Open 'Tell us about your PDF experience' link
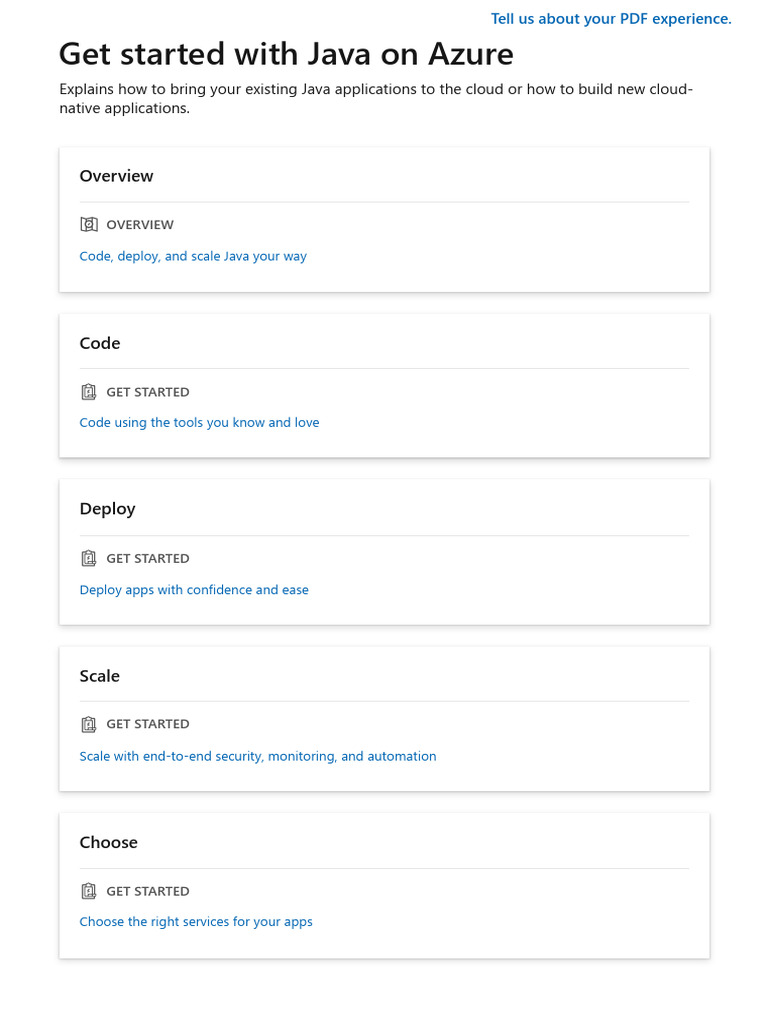Image resolution: width=768 pixels, height=1024 pixels. pyautogui.click(x=611, y=19)
